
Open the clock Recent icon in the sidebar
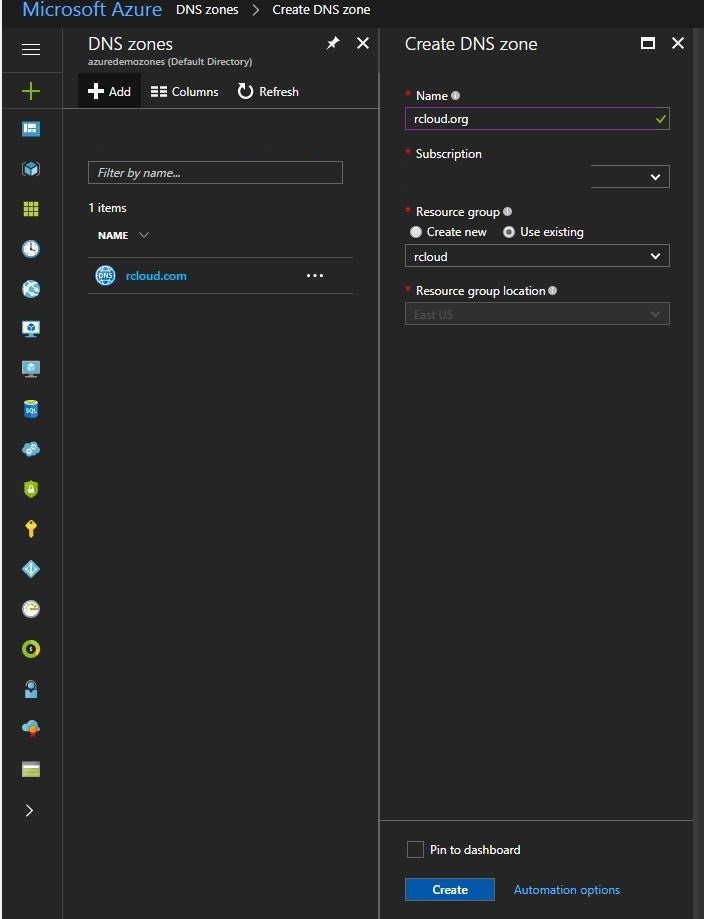pos(30,249)
